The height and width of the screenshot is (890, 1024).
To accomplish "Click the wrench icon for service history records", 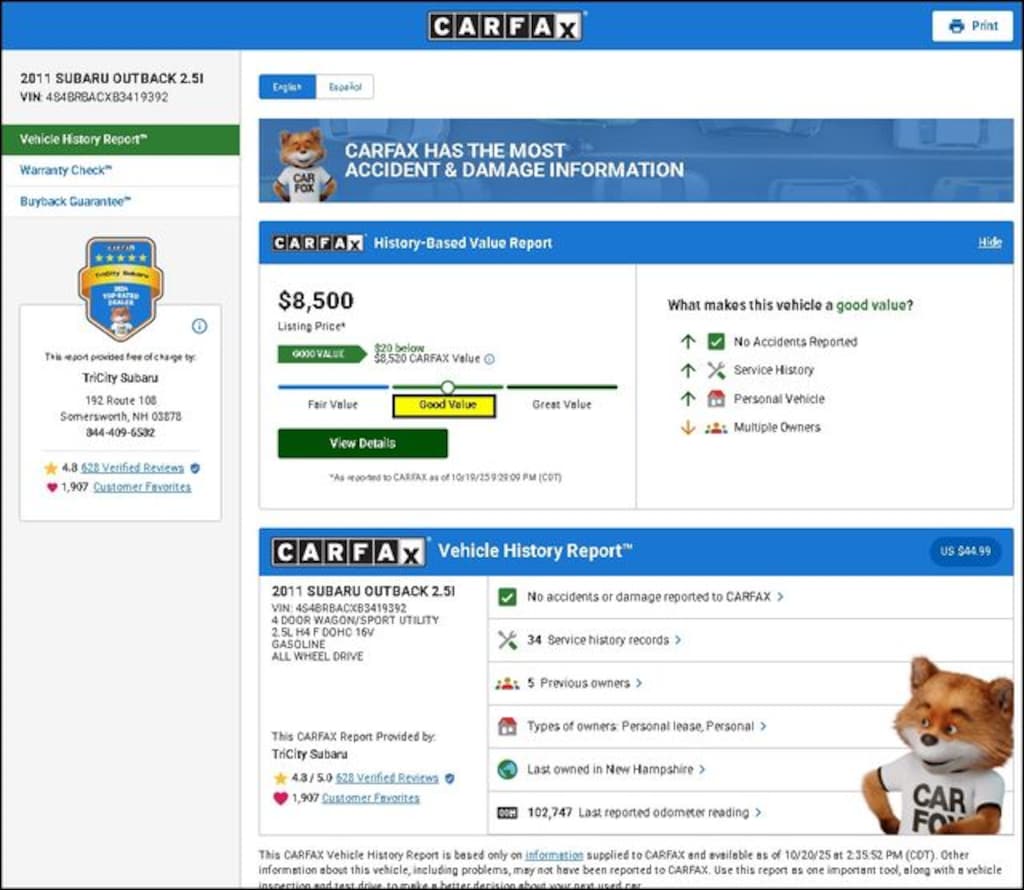I will (x=507, y=640).
